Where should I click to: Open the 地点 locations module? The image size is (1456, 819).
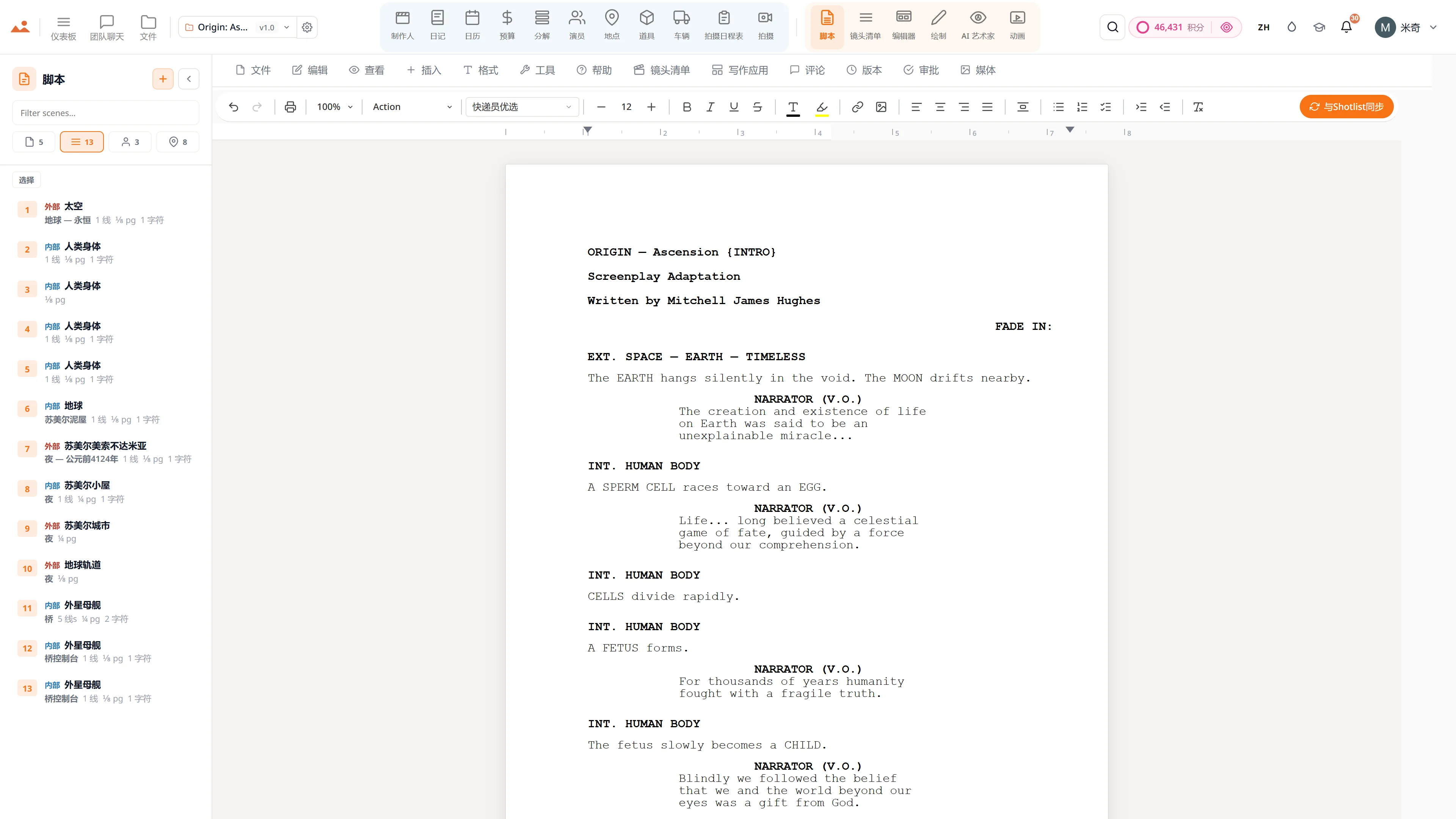[x=612, y=26]
